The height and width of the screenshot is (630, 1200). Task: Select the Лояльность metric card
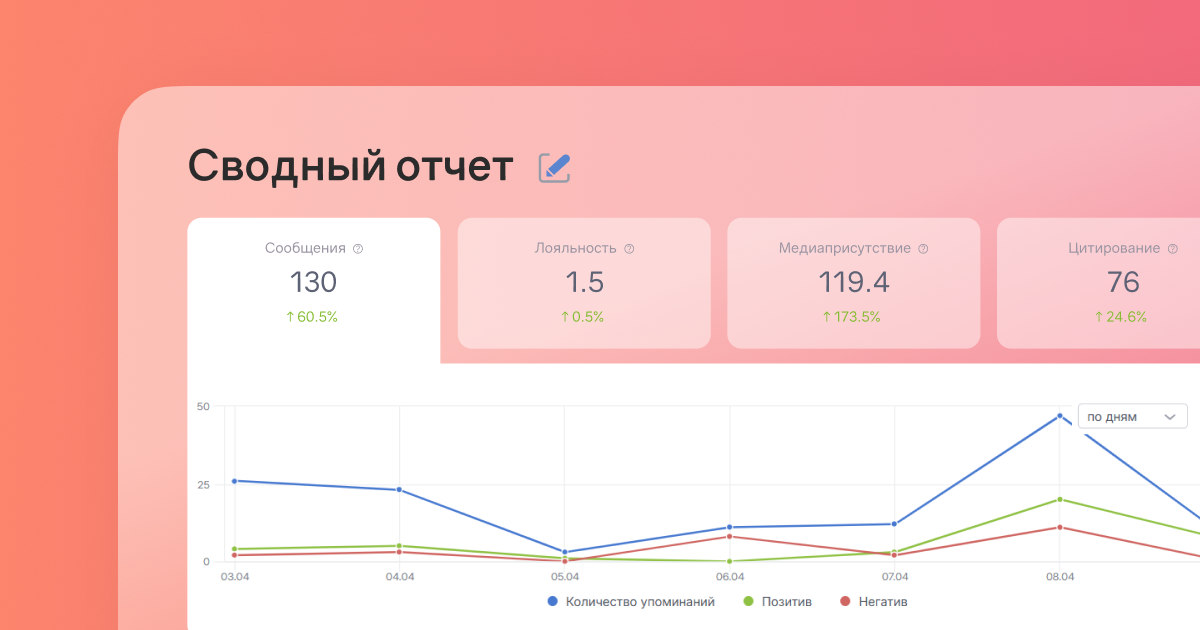point(584,283)
